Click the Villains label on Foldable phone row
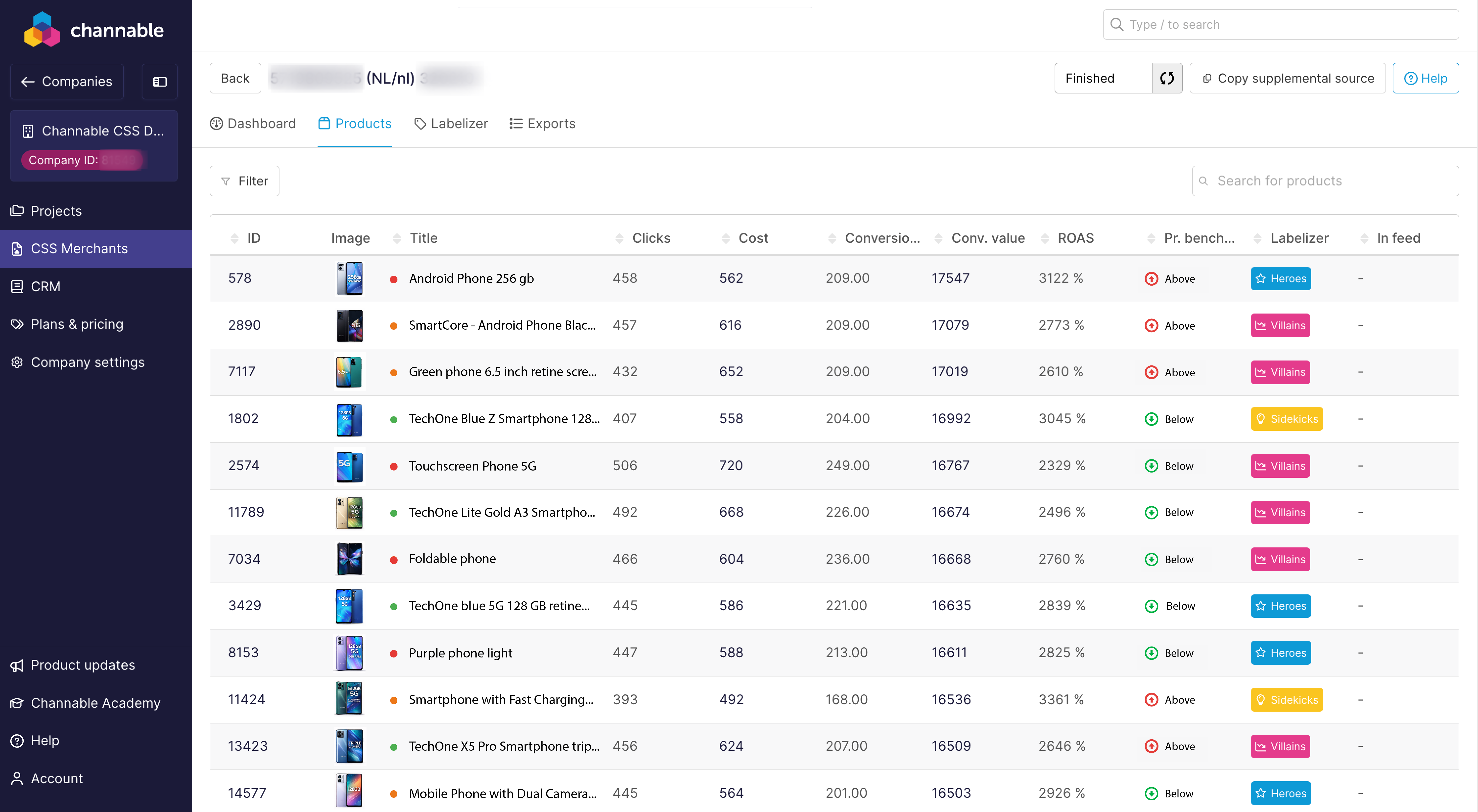Viewport: 1478px width, 812px height. pos(1280,559)
